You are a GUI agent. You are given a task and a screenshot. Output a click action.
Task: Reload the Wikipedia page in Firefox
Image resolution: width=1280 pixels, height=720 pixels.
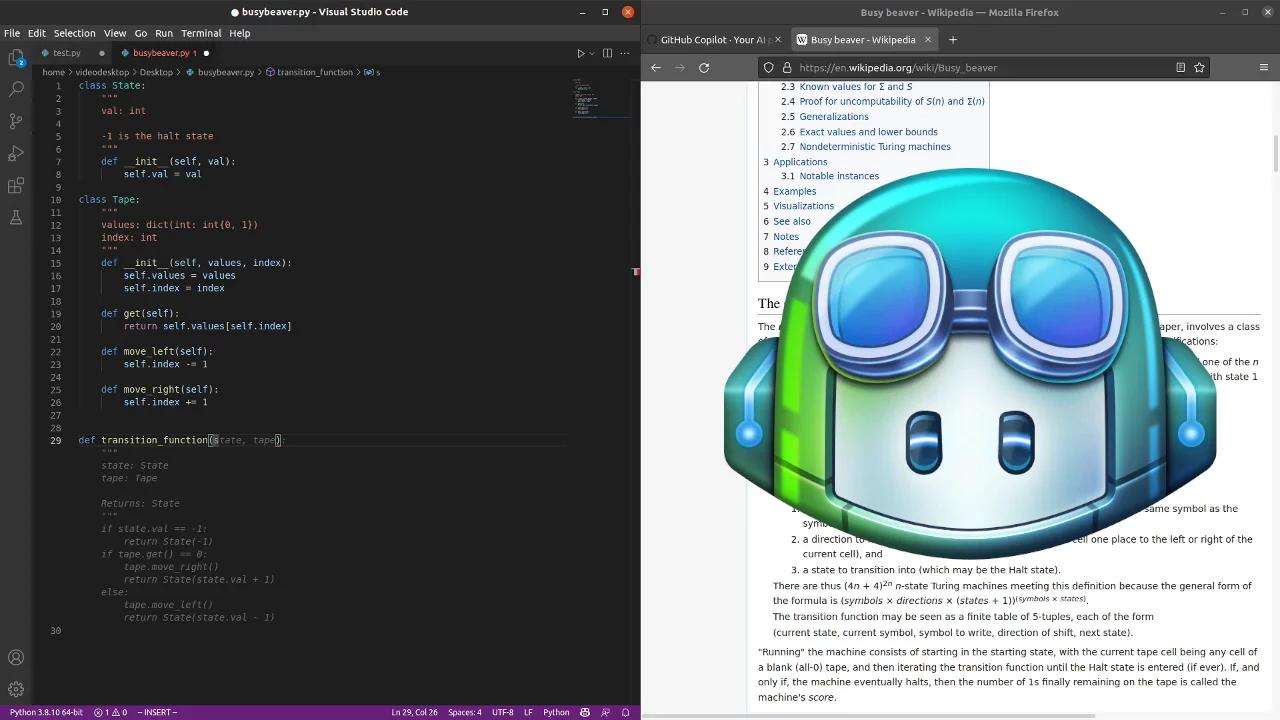704,67
